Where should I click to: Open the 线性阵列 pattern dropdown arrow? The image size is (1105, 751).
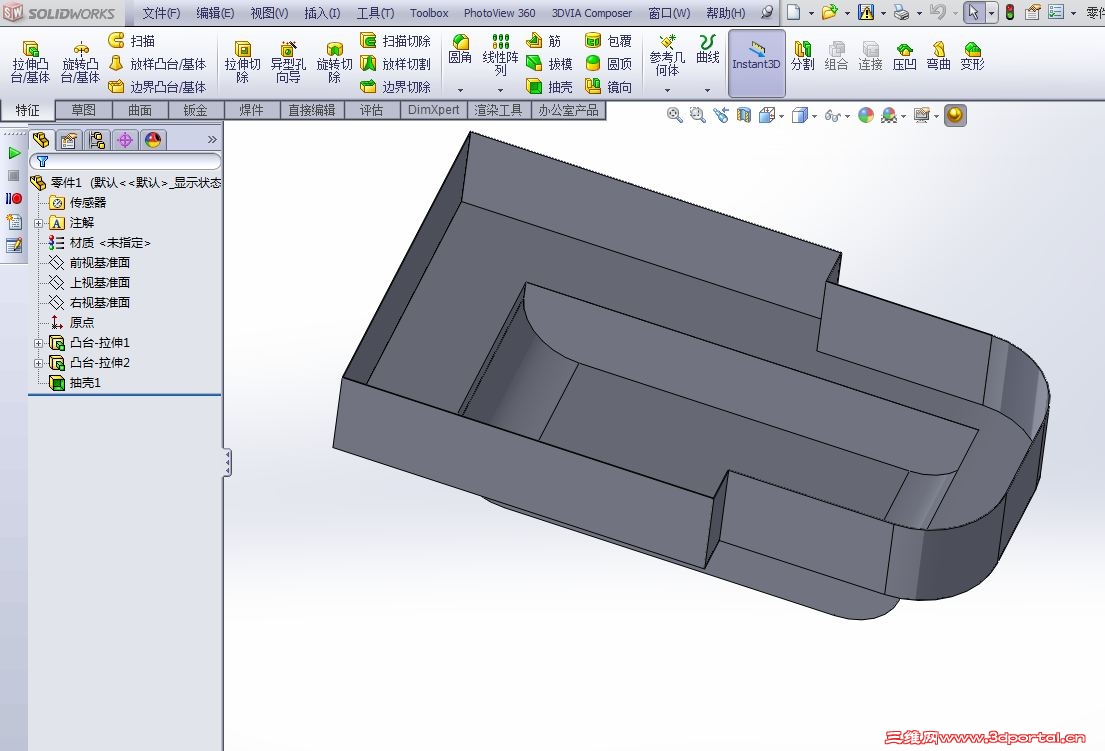click(x=500, y=90)
